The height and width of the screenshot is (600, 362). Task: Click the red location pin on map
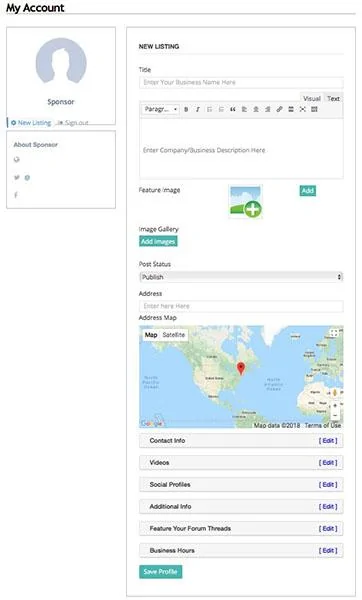point(241,368)
